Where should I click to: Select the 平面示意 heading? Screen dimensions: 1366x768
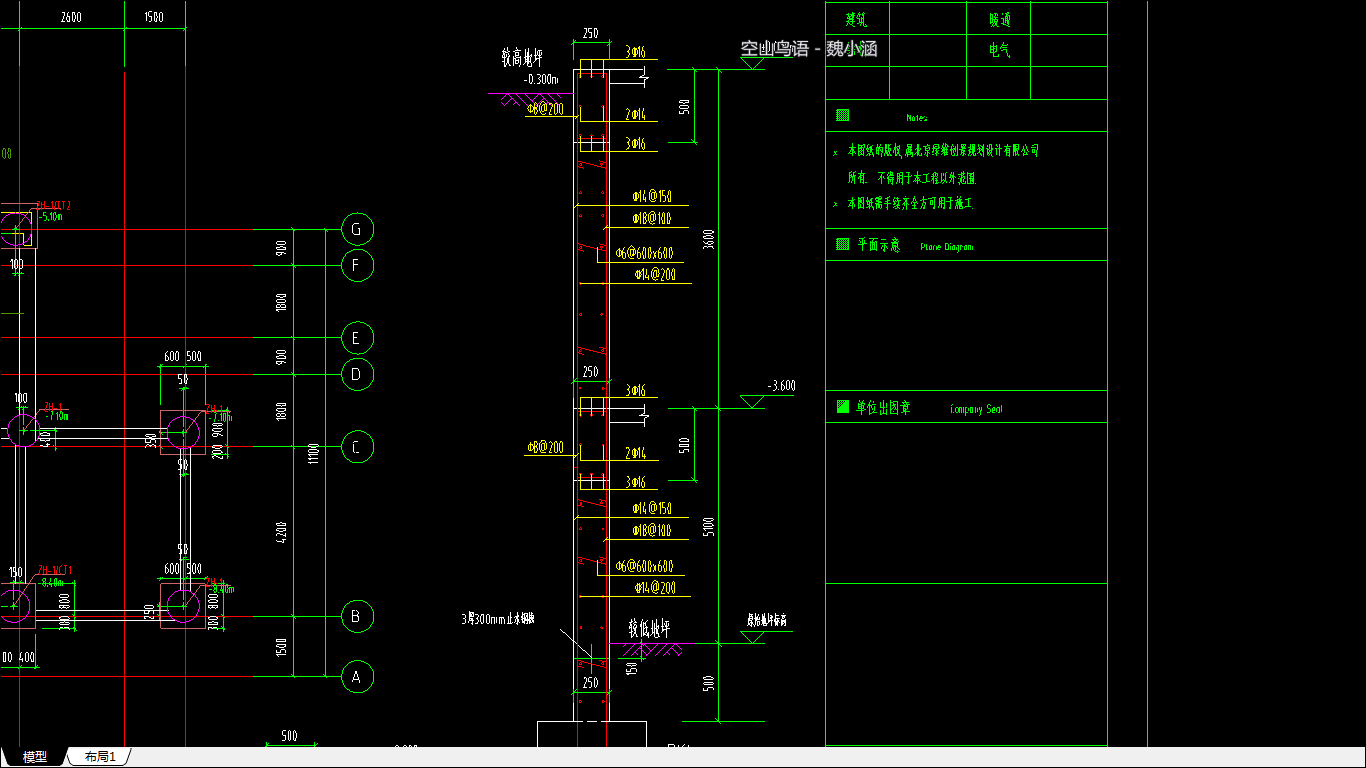click(x=879, y=245)
